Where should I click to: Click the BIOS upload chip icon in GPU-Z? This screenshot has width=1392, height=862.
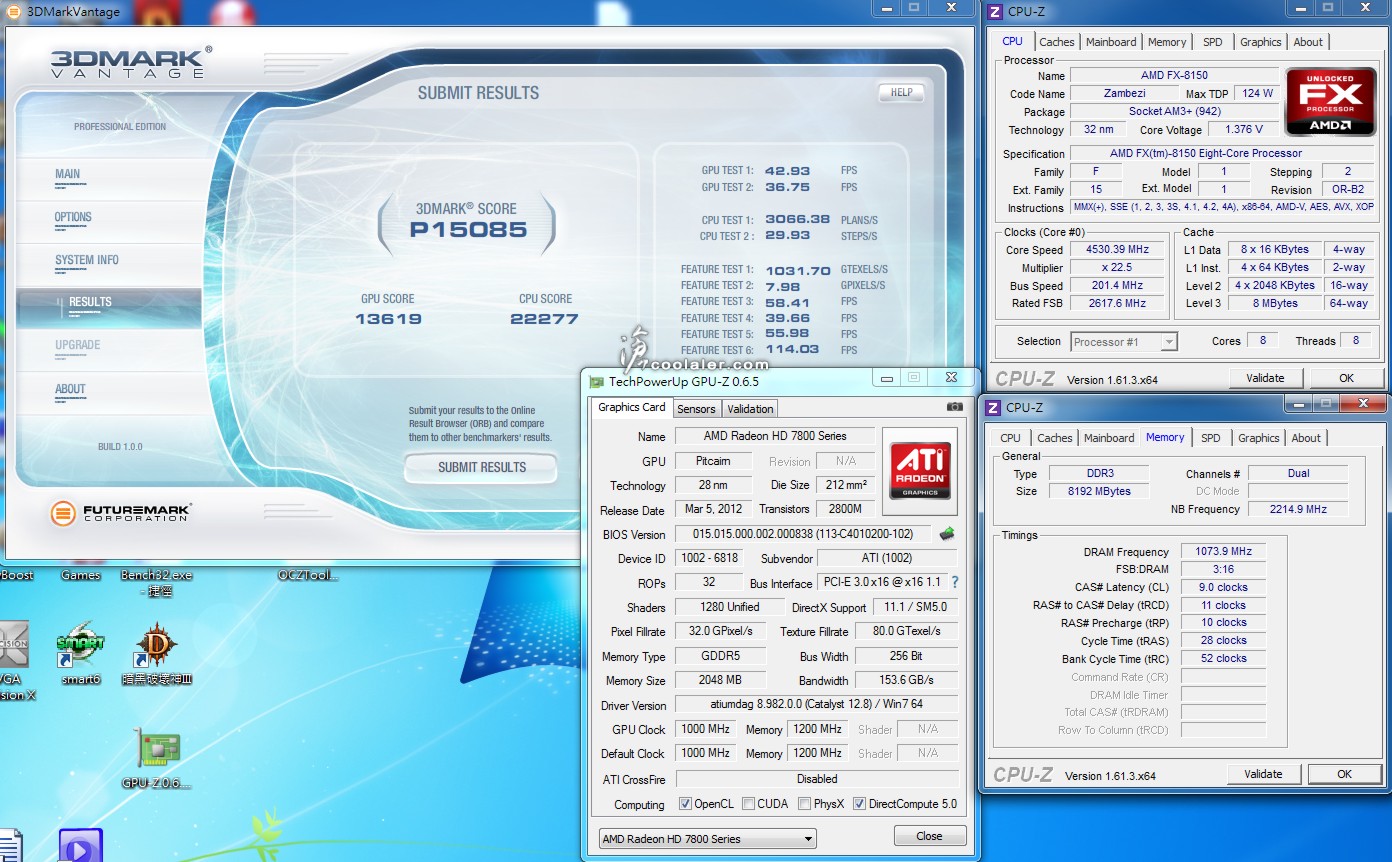pos(946,534)
